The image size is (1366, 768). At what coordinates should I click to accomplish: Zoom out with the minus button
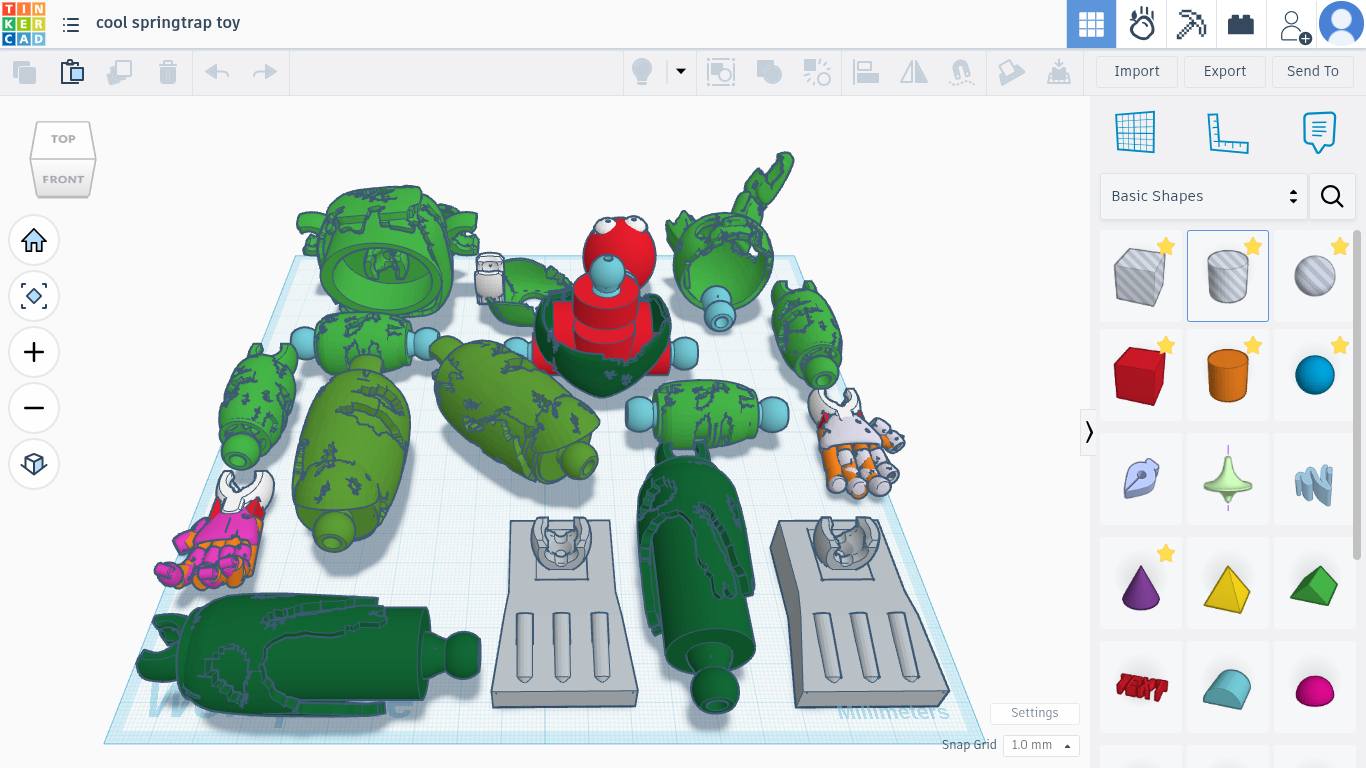click(x=34, y=408)
